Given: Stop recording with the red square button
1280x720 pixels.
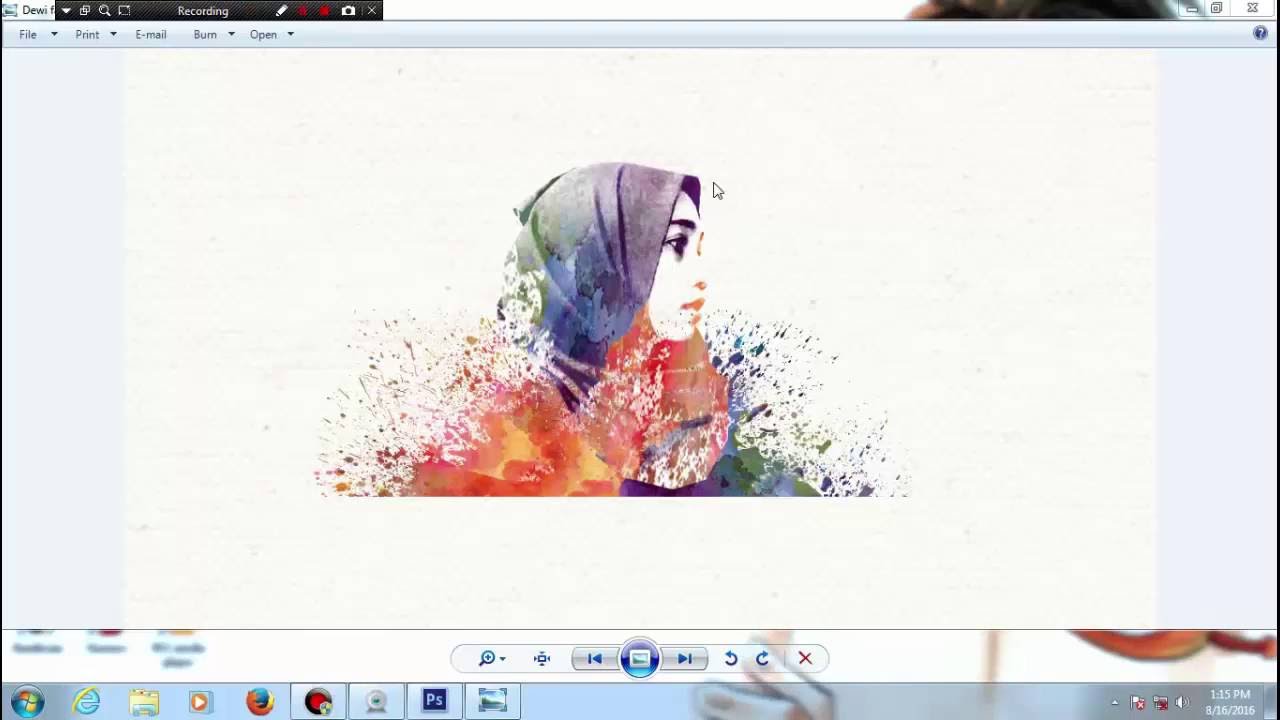Looking at the screenshot, I should 325,11.
